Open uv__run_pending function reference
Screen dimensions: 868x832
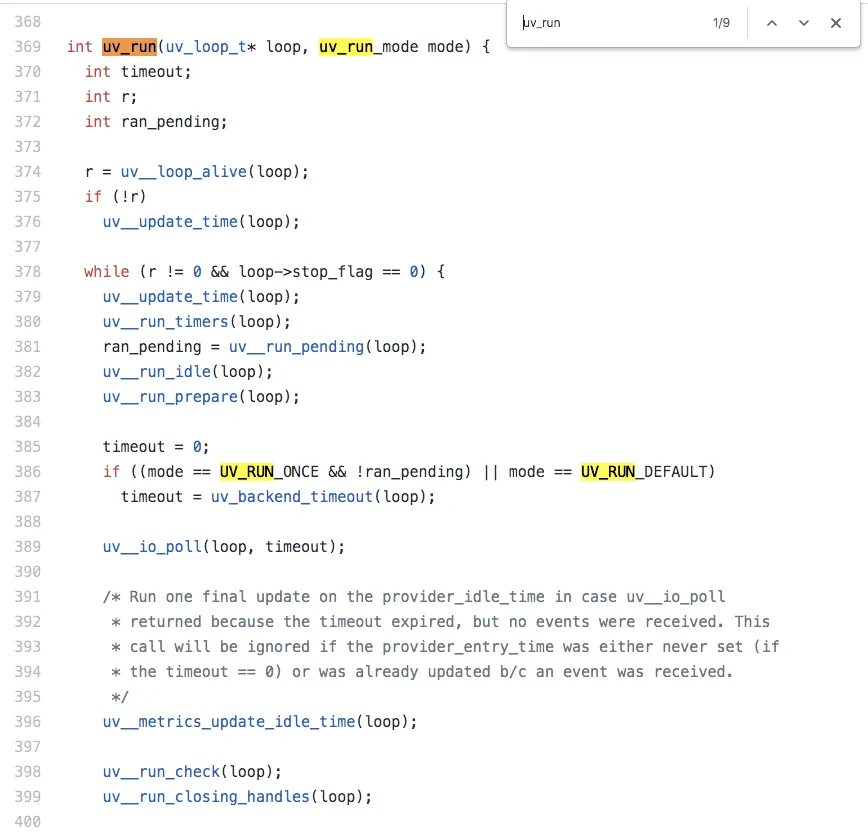(297, 347)
